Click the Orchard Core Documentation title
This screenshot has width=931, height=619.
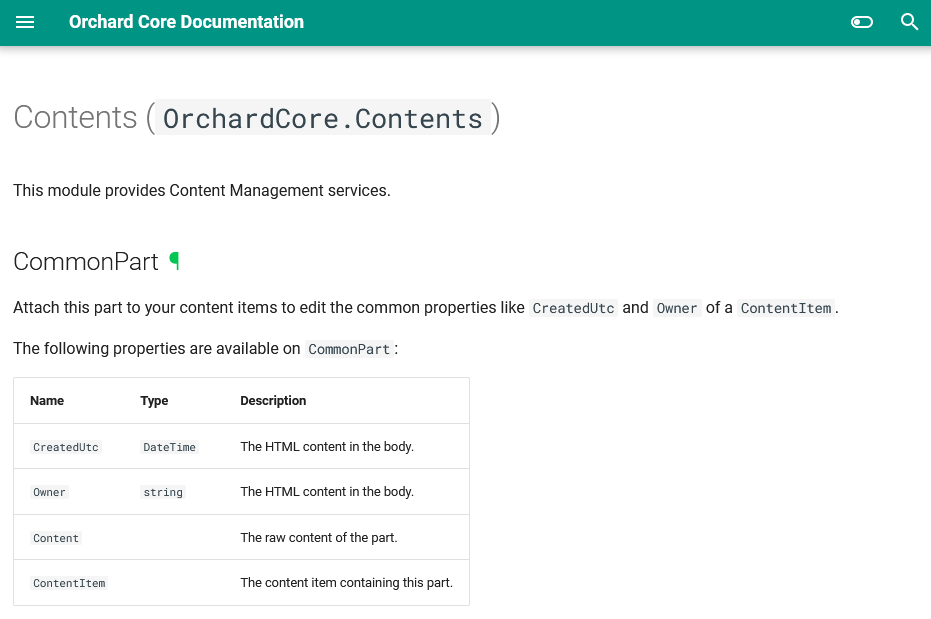click(x=186, y=22)
